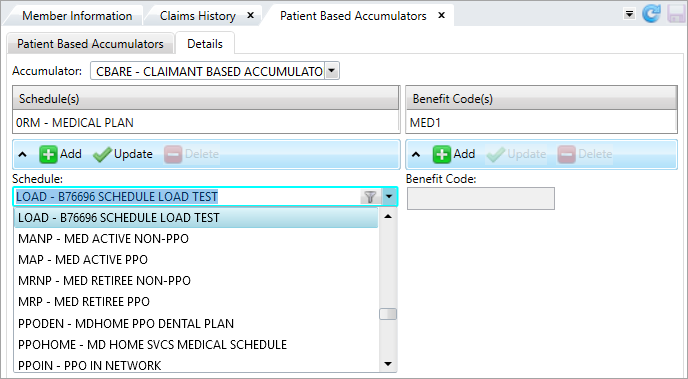Choose PPODEN - MDHOME PPO DENTAL PLAN
This screenshot has height=379, width=688.
coord(196,324)
